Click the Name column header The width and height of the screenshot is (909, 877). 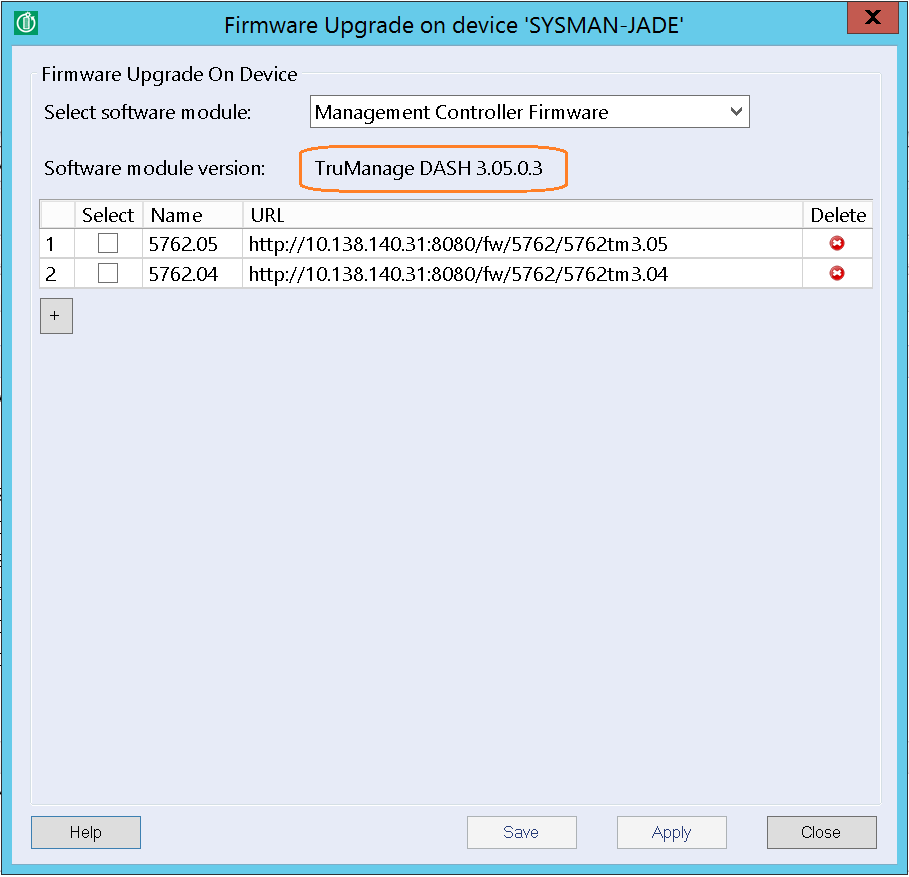pos(192,215)
